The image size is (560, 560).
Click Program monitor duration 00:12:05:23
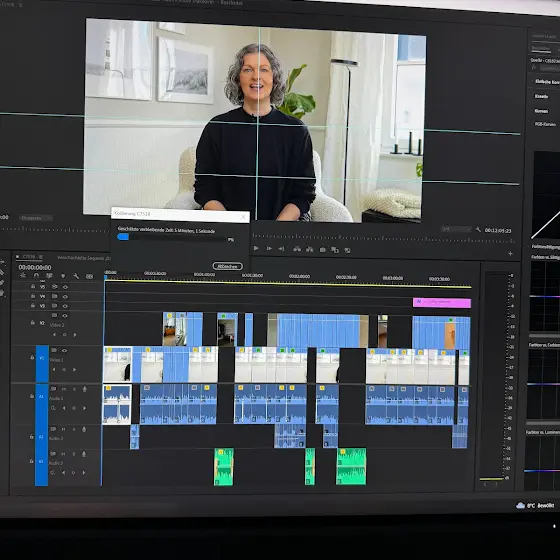pyautogui.click(x=498, y=231)
